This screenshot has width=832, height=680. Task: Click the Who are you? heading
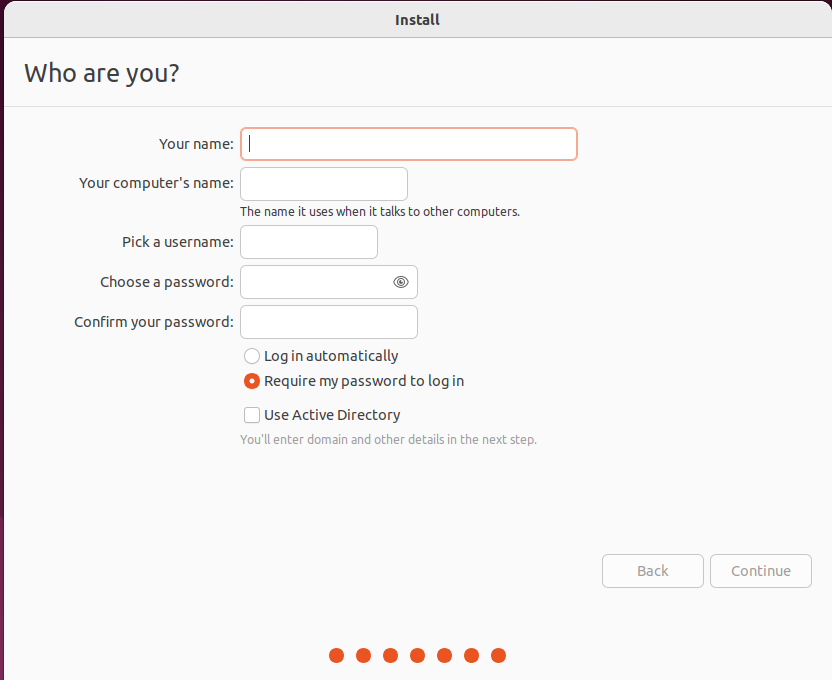tap(102, 73)
